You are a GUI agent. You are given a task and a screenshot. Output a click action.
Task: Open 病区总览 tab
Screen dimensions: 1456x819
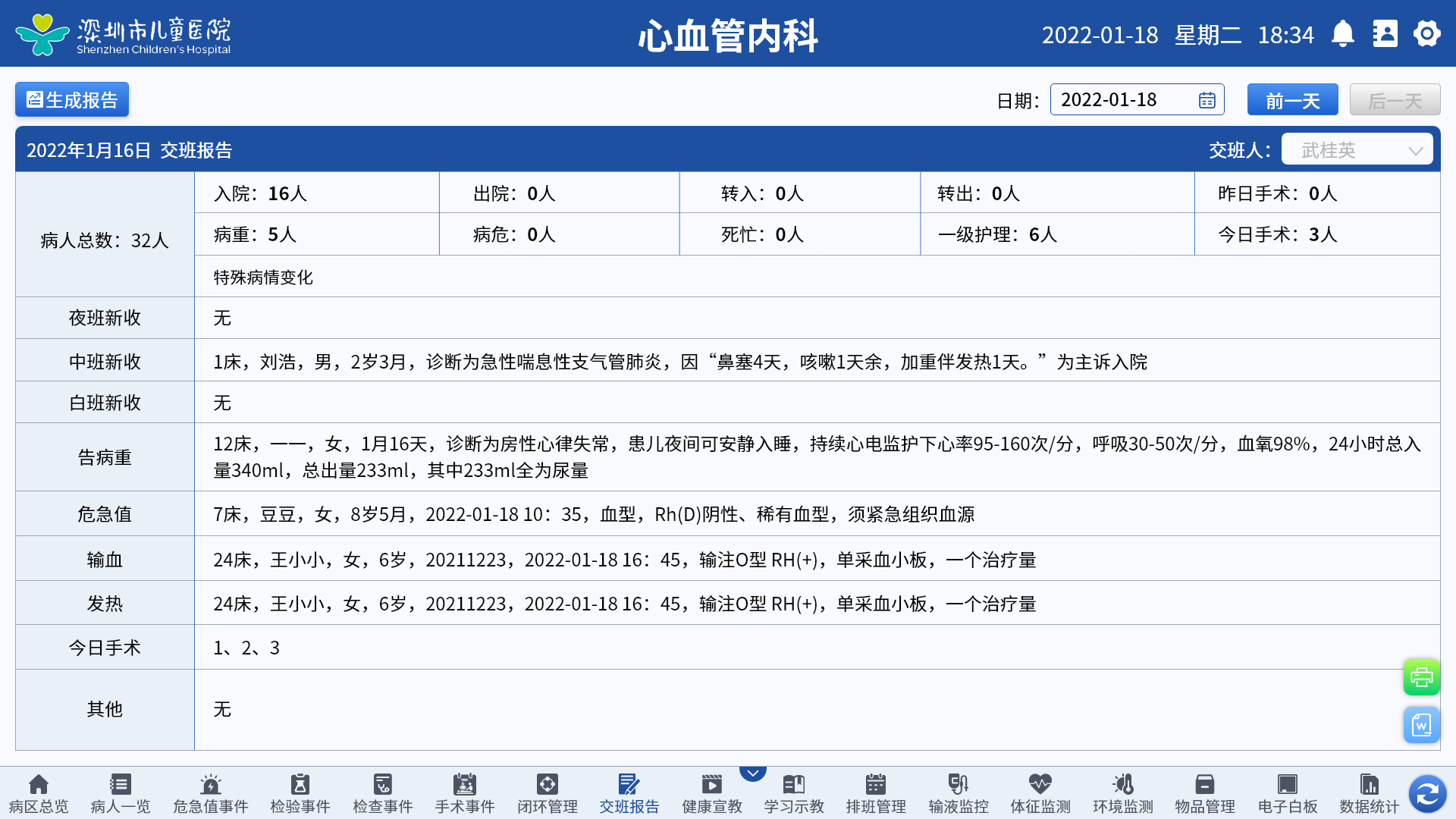tap(39, 793)
